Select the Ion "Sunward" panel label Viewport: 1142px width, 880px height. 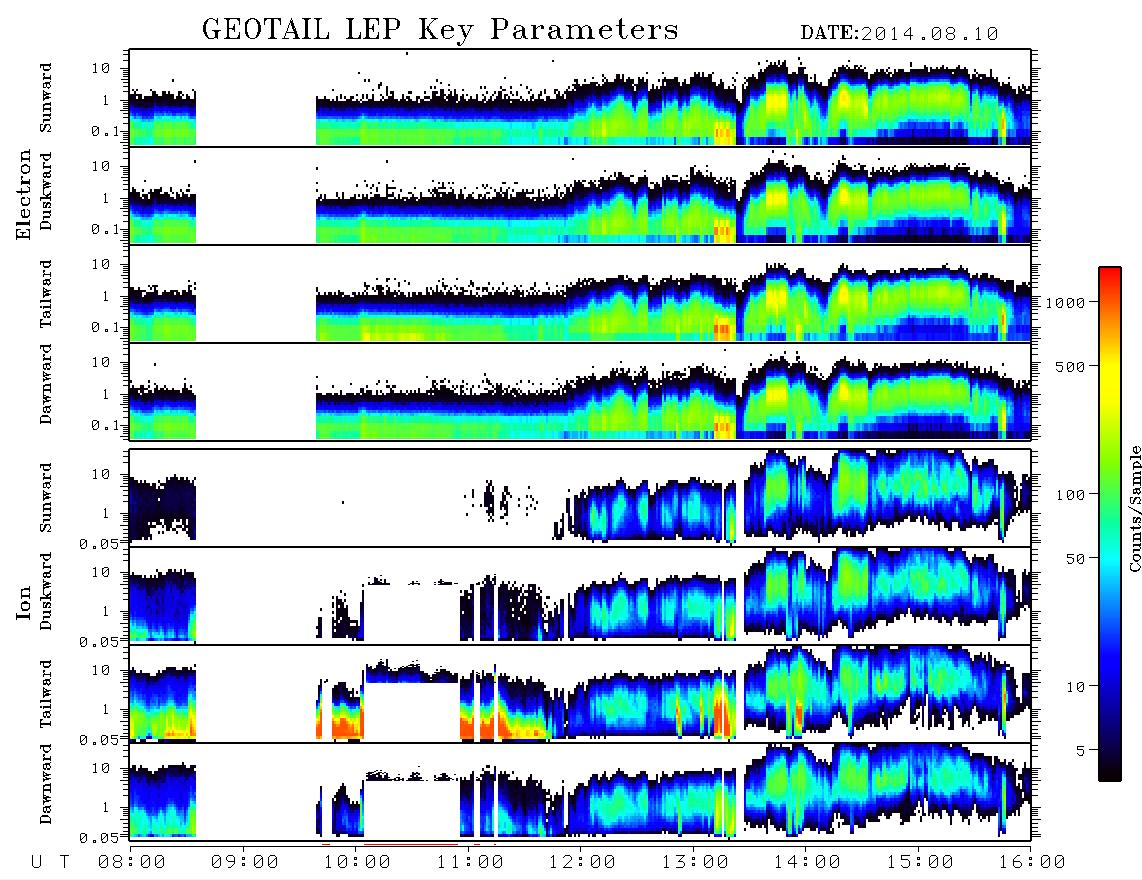46,498
